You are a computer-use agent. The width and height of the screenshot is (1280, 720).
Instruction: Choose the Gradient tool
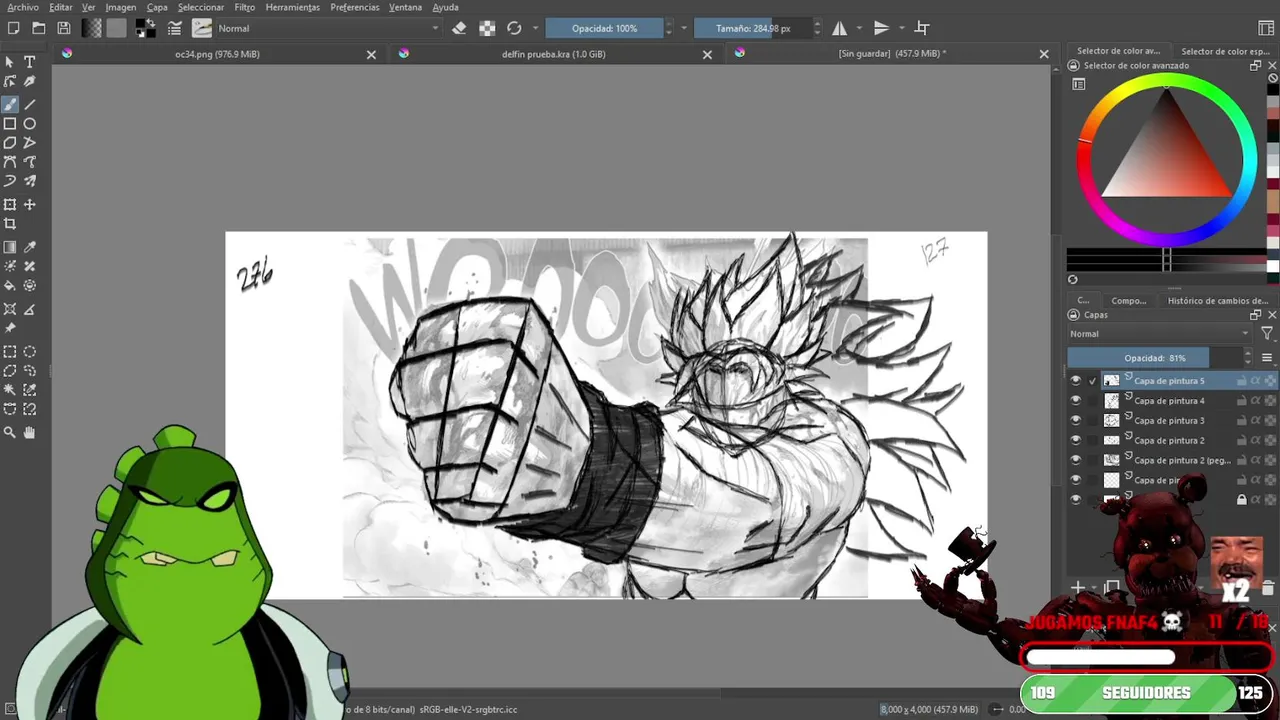[10, 247]
